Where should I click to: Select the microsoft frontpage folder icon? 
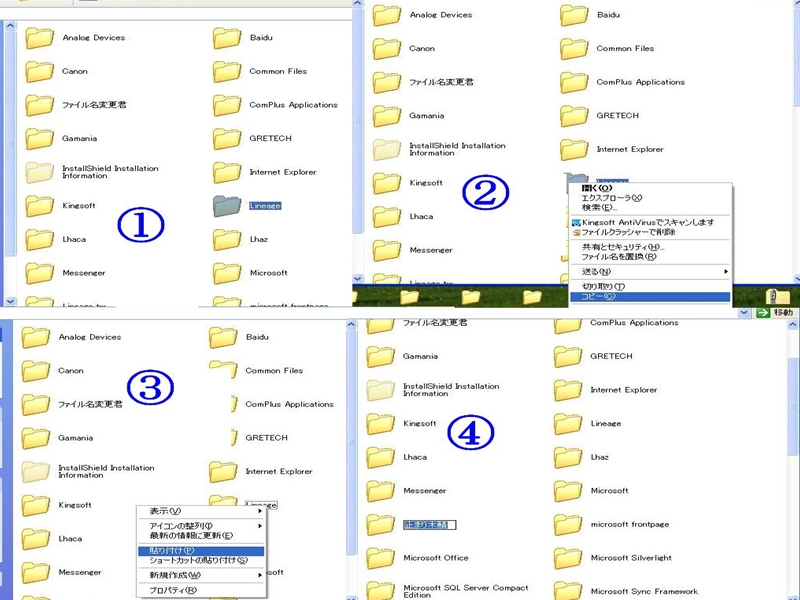click(x=568, y=524)
